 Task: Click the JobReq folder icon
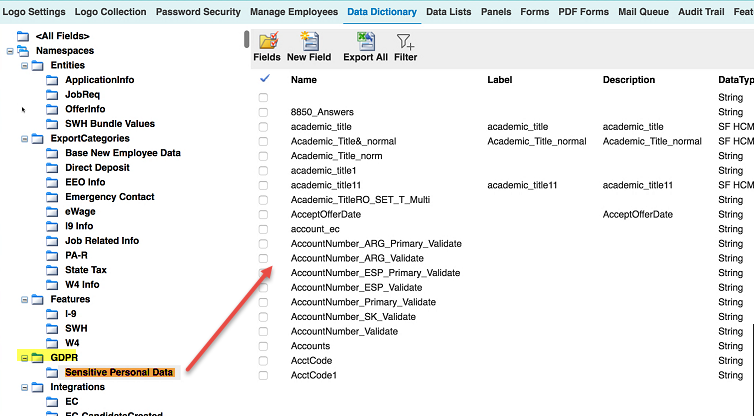52,95
